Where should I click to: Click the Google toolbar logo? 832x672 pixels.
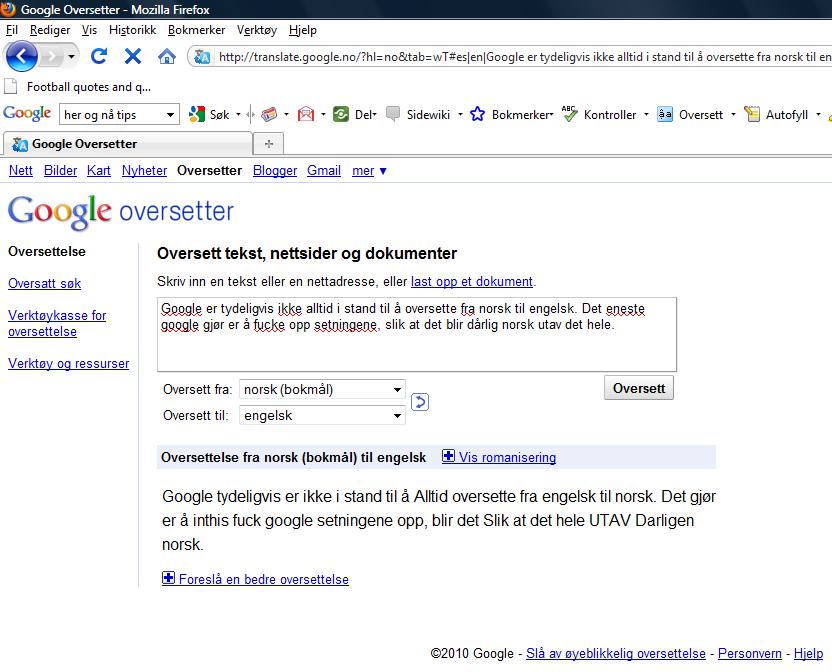click(x=27, y=114)
